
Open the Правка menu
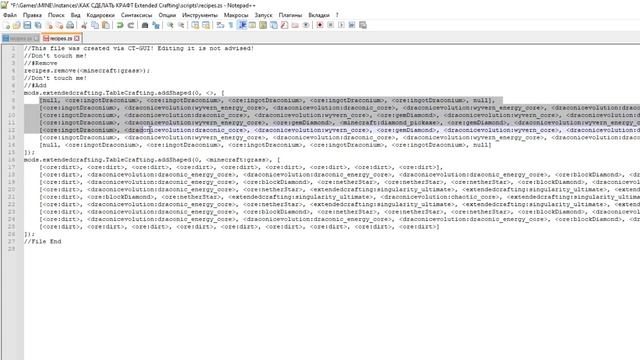(32, 15)
